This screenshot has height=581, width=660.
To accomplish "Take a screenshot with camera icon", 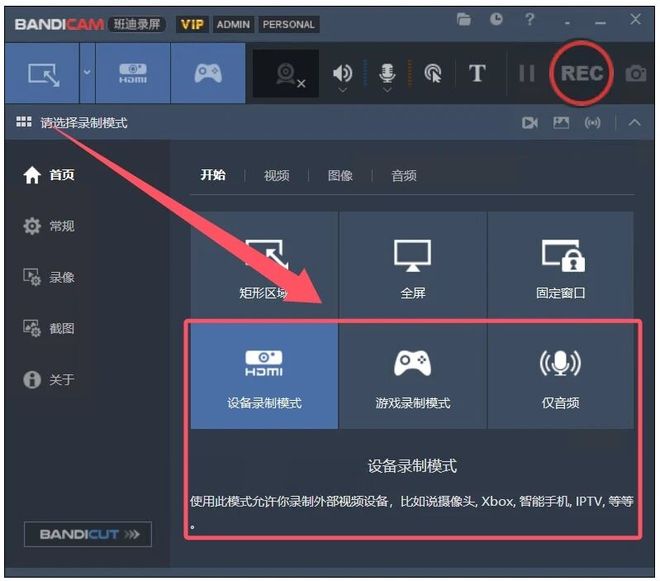I will point(636,73).
